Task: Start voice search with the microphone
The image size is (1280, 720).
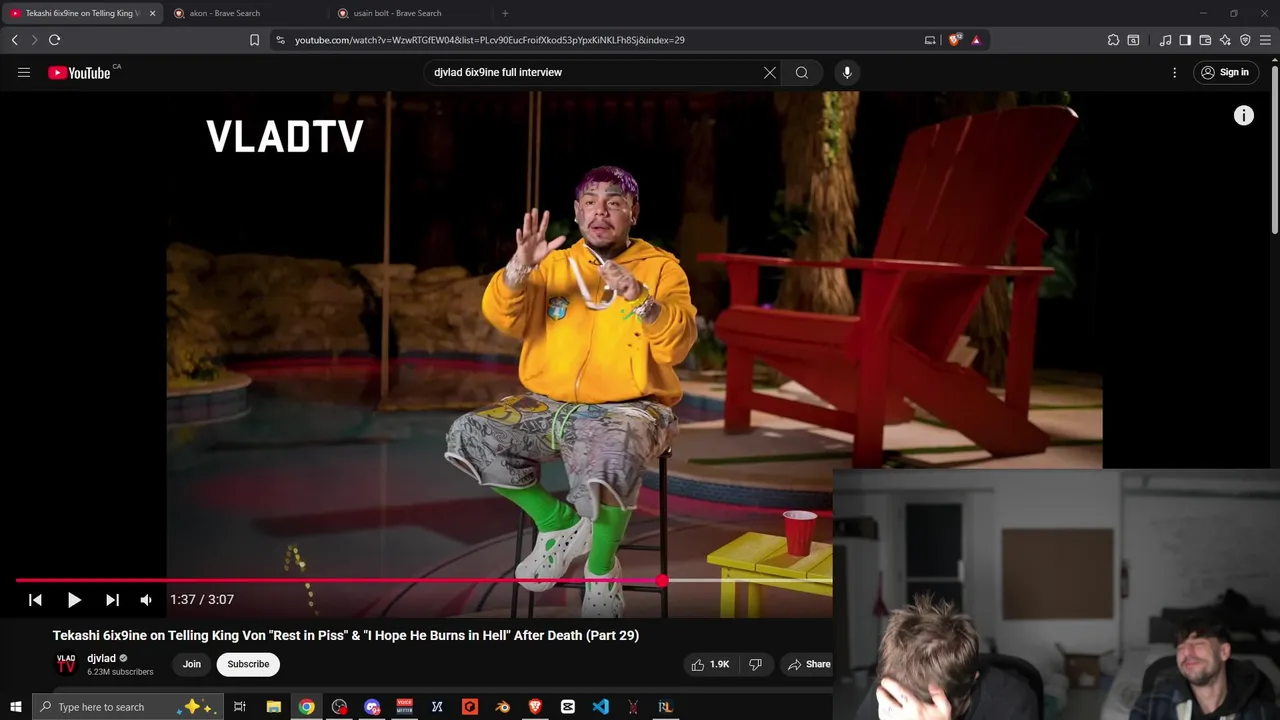Action: pos(847,72)
